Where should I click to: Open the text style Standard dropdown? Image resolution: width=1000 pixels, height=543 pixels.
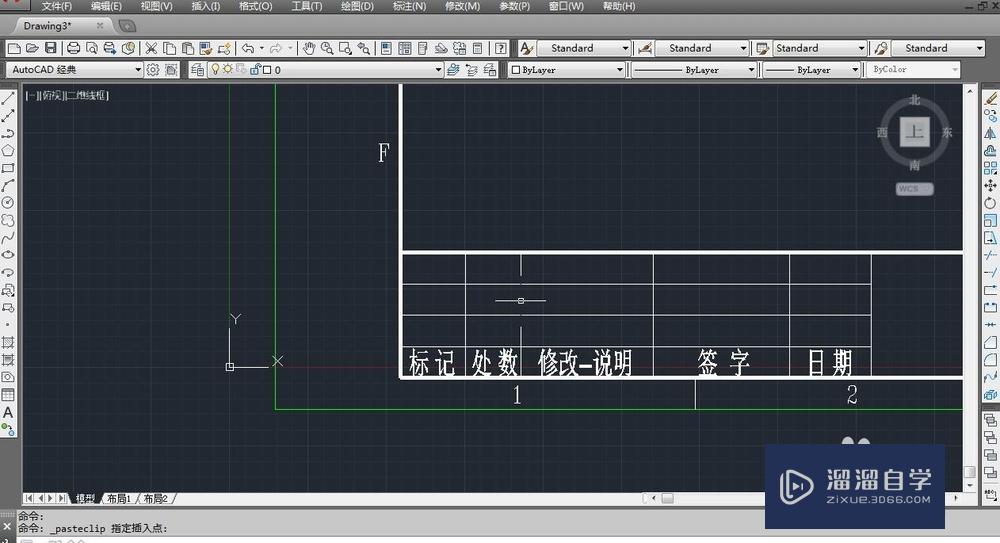coord(625,48)
